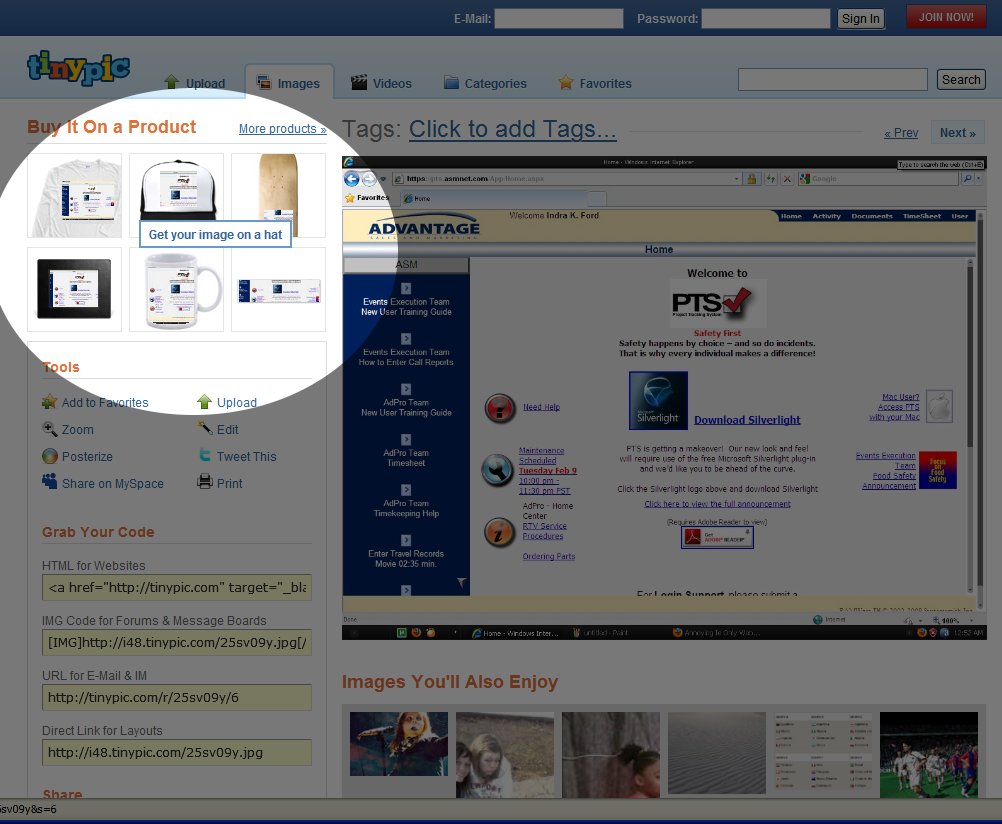
Task: Click the Posterize color icon
Action: 50,456
